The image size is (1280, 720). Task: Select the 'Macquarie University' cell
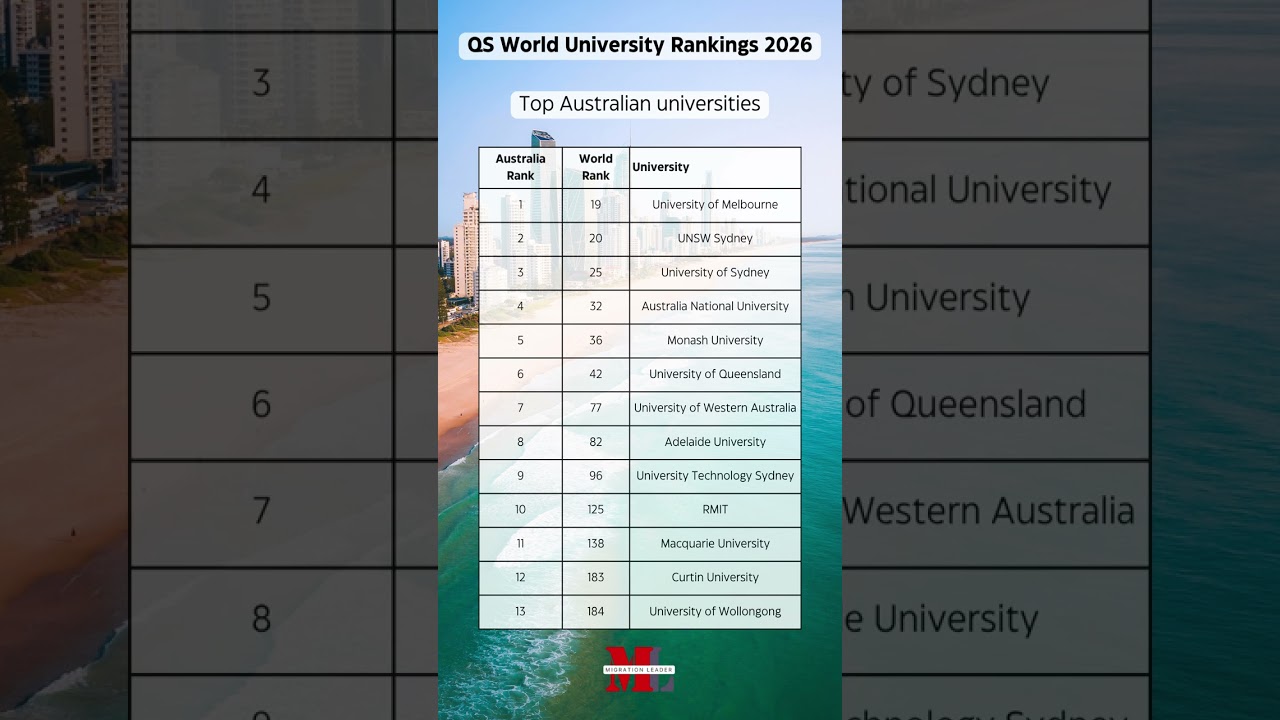(715, 544)
